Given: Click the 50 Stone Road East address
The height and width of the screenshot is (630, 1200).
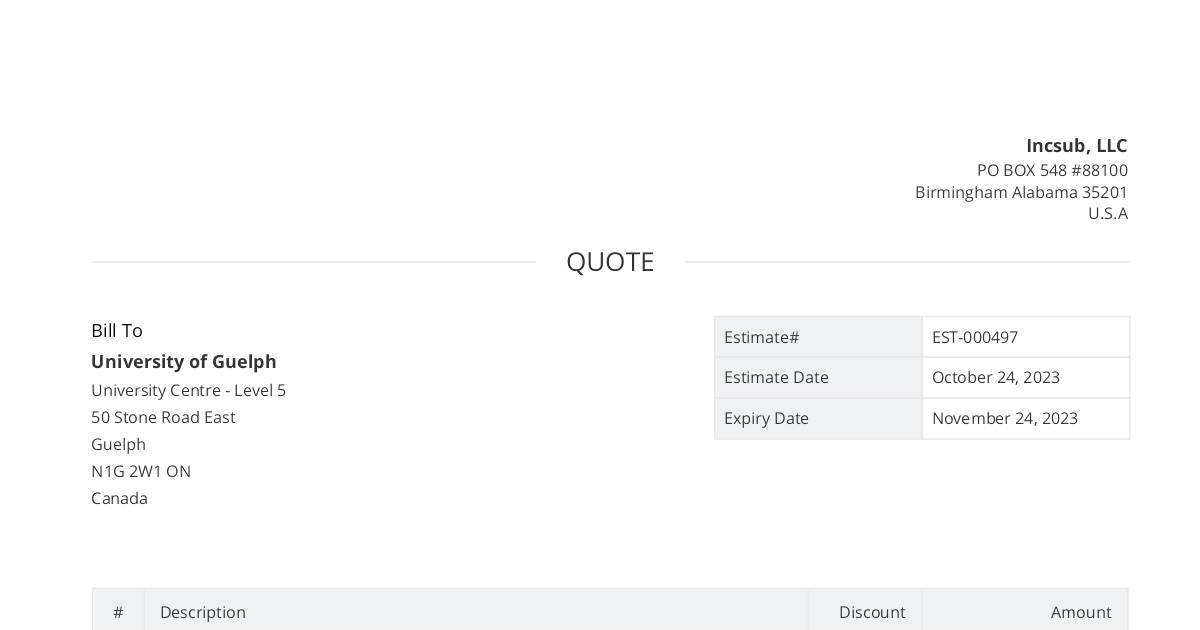Looking at the screenshot, I should coord(163,417).
